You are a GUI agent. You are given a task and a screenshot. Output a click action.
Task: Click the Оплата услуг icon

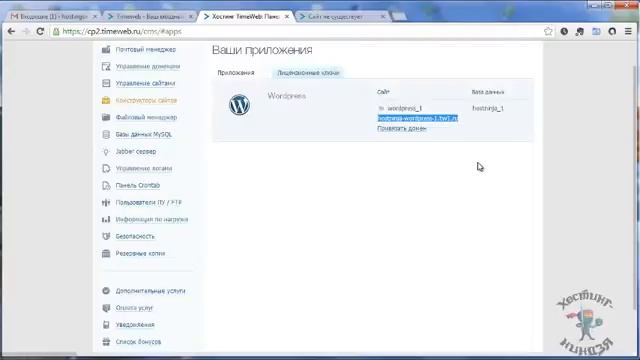(106, 308)
